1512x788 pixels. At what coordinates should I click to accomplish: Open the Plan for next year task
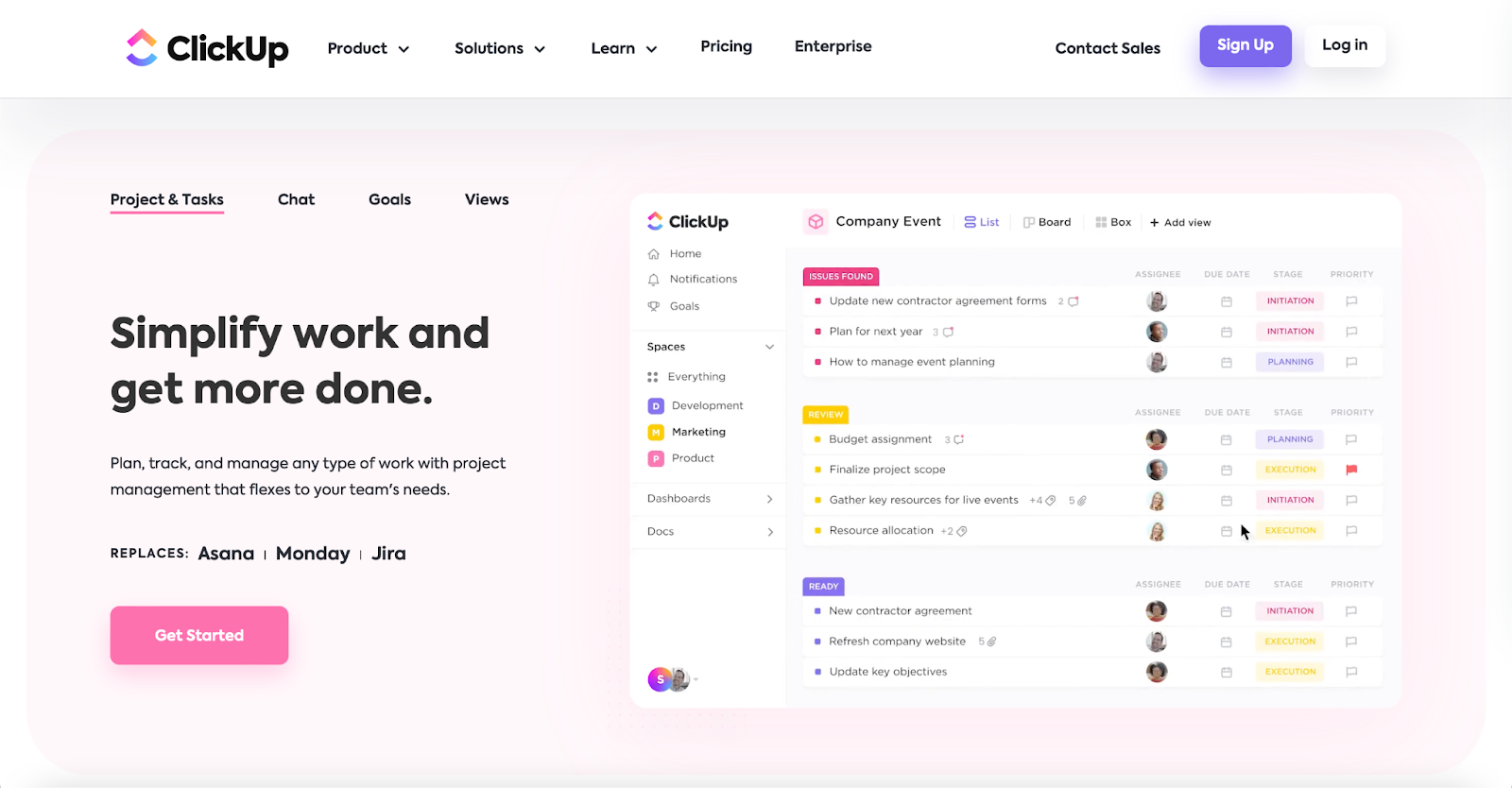click(876, 332)
